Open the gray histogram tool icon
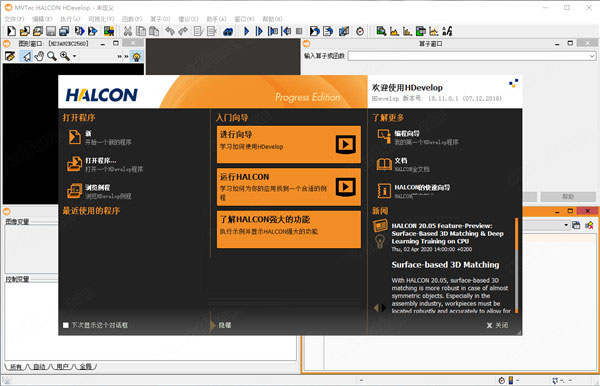600x386 pixels. tap(394, 31)
